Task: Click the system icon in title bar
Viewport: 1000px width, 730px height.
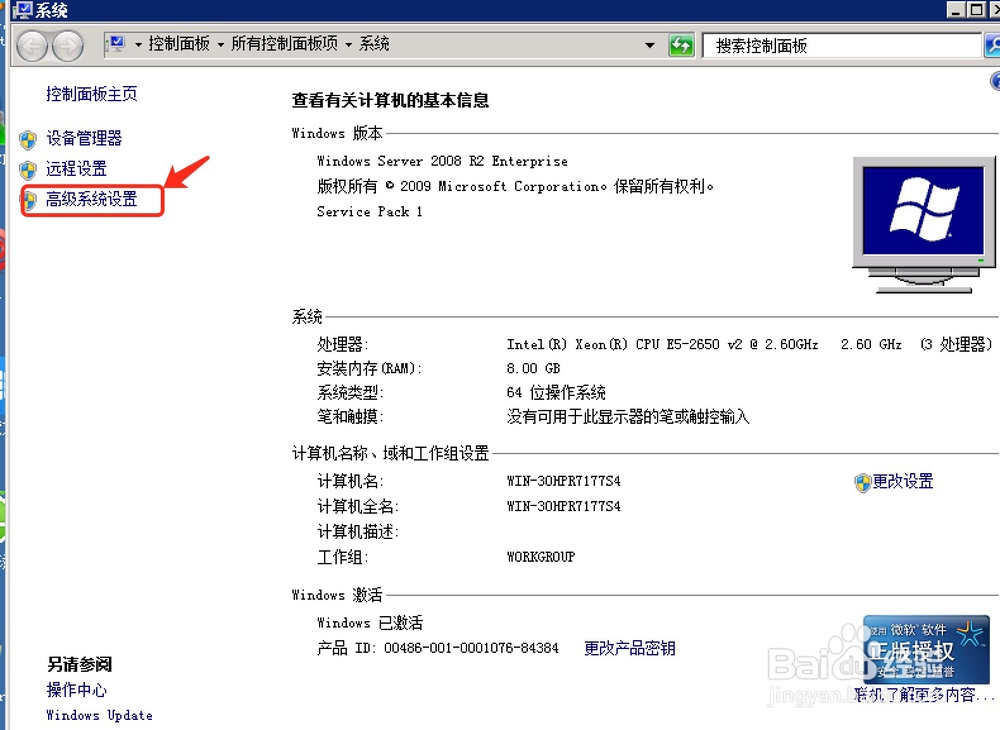Action: (22, 10)
